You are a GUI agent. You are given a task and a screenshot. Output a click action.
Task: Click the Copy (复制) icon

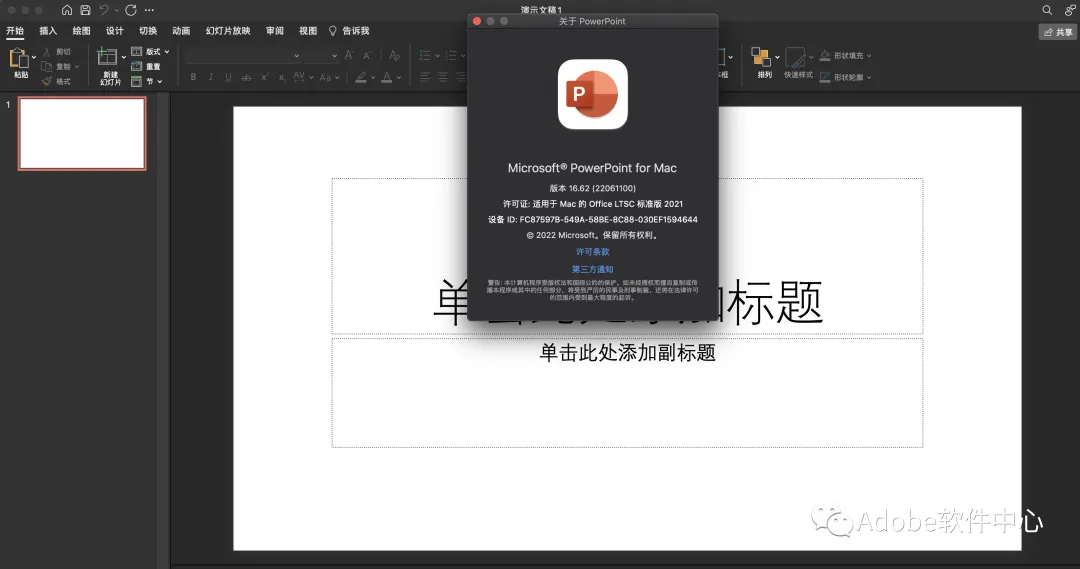[x=47, y=67]
